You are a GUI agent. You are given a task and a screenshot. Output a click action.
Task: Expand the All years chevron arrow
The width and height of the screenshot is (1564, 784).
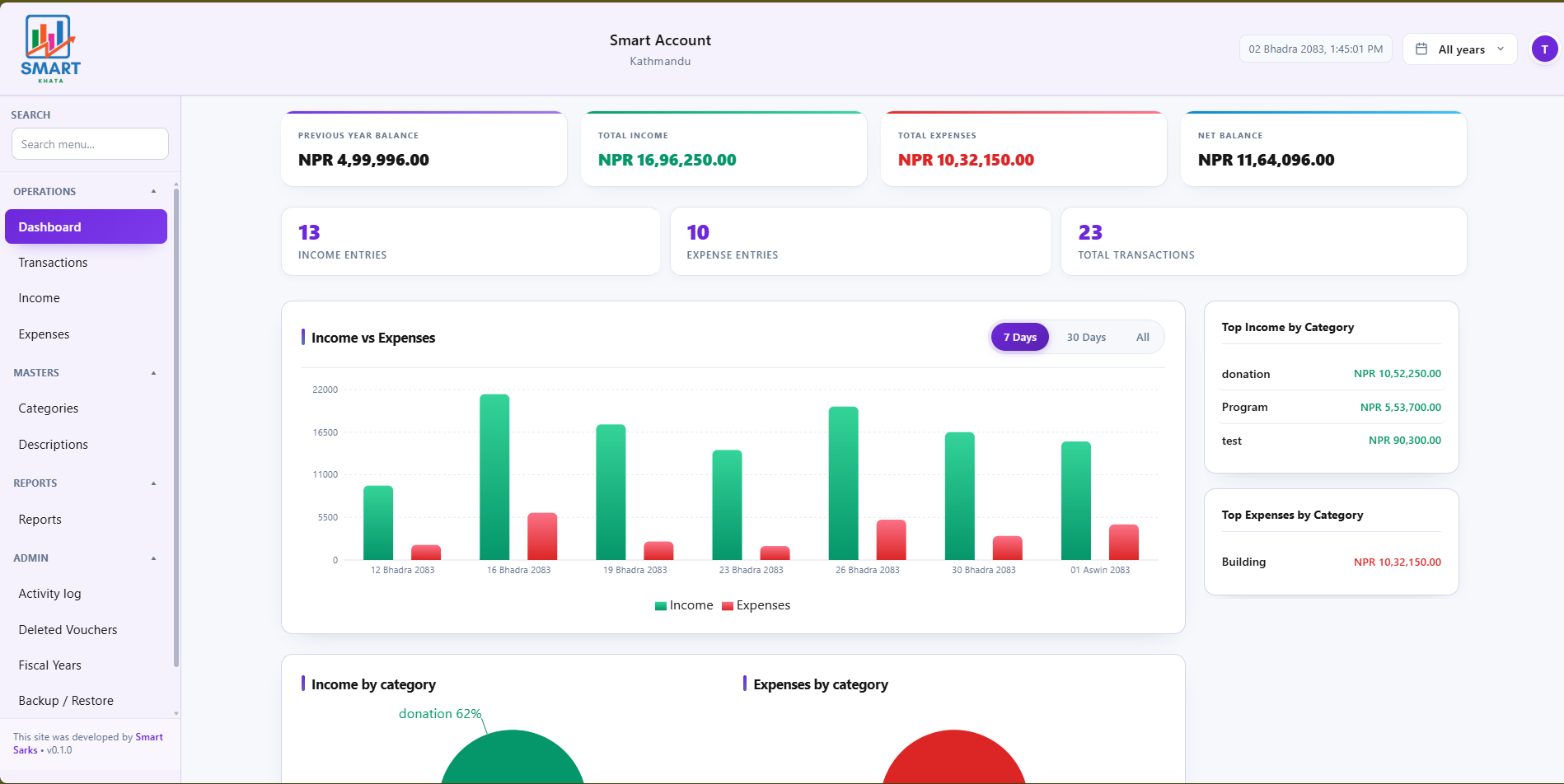point(1501,49)
